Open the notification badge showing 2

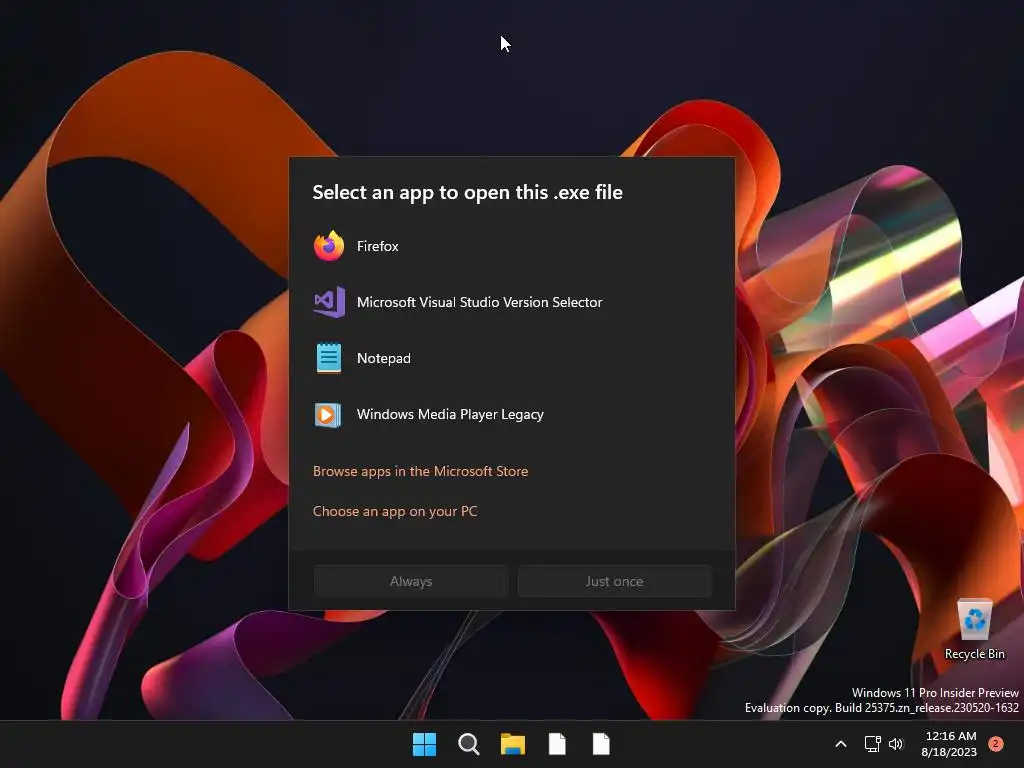[995, 744]
